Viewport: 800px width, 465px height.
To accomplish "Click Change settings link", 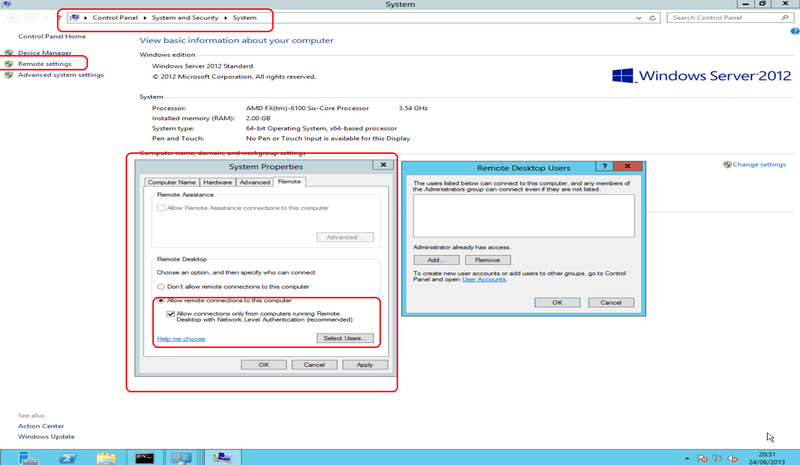I will click(x=759, y=164).
